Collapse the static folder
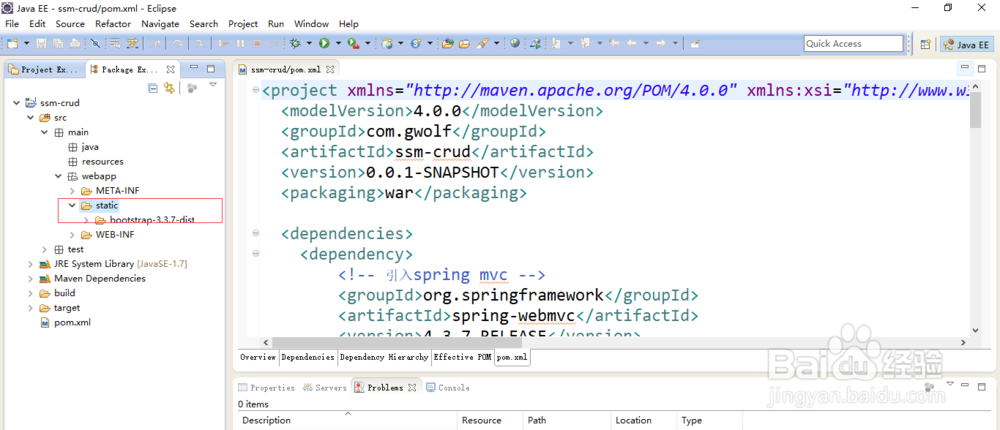 [x=72, y=205]
